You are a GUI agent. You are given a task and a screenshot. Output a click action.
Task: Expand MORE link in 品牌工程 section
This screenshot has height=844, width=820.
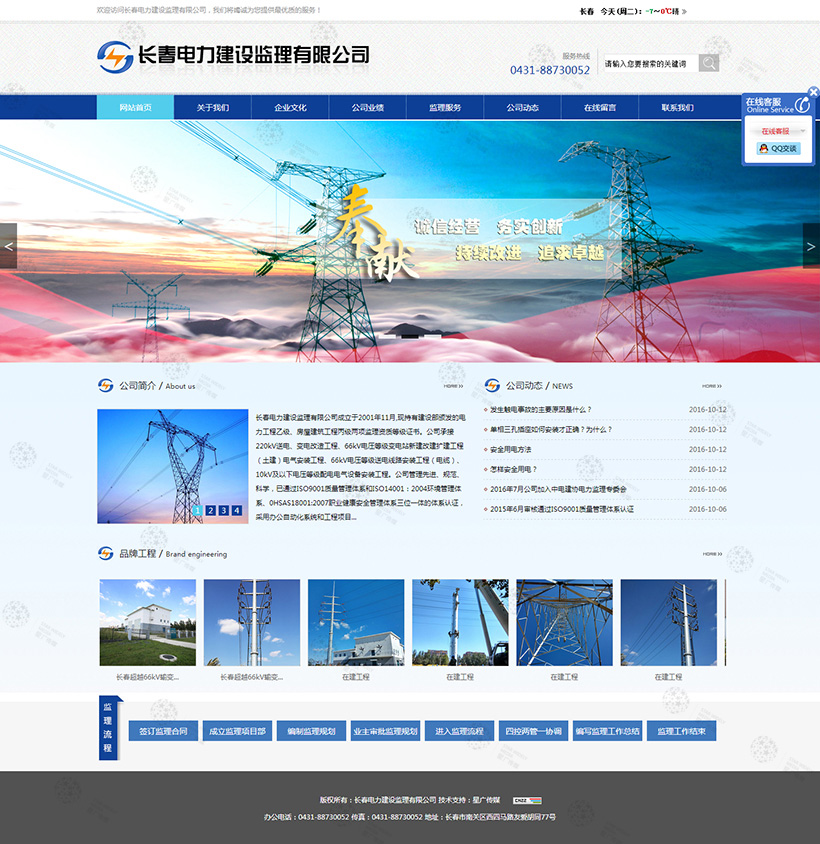coord(711,553)
